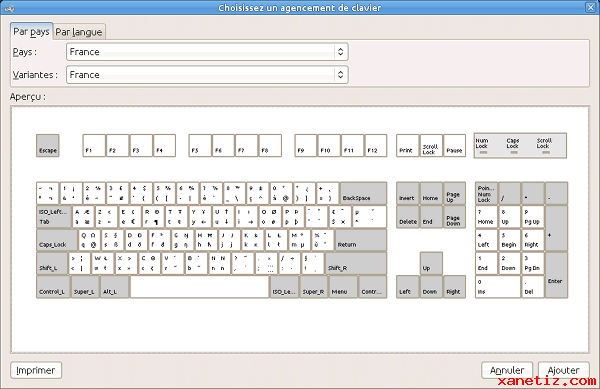Click the numpad 9 Pg Up key

pos(533,217)
